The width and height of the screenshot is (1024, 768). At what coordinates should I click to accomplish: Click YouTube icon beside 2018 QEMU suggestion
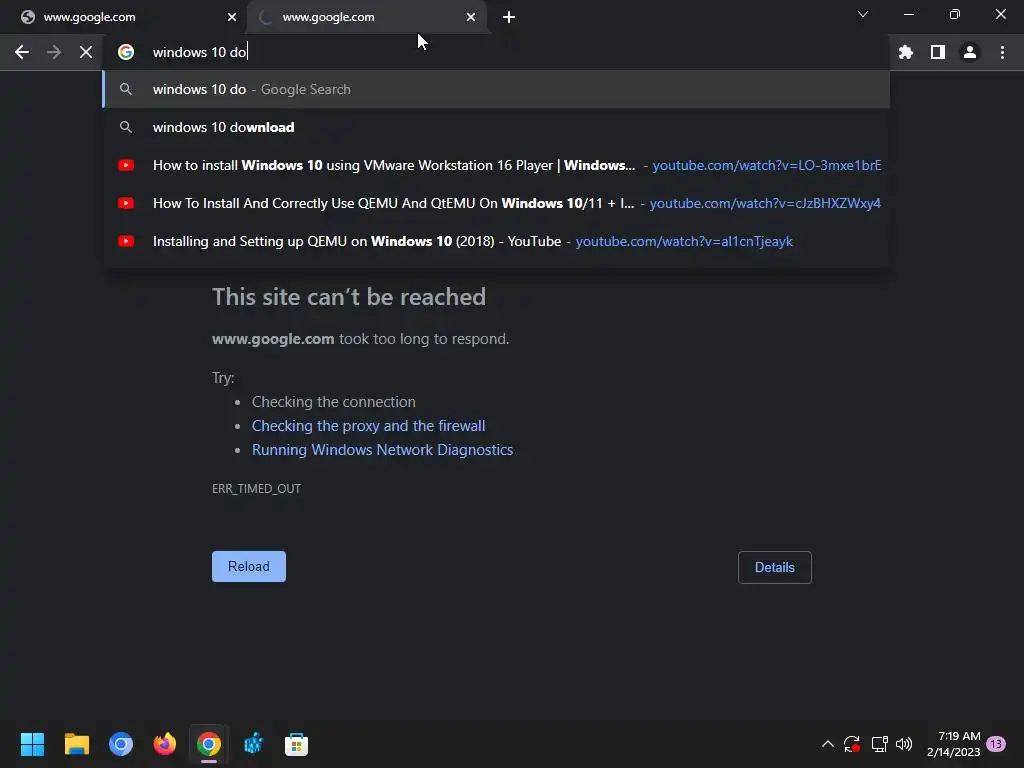tap(126, 241)
